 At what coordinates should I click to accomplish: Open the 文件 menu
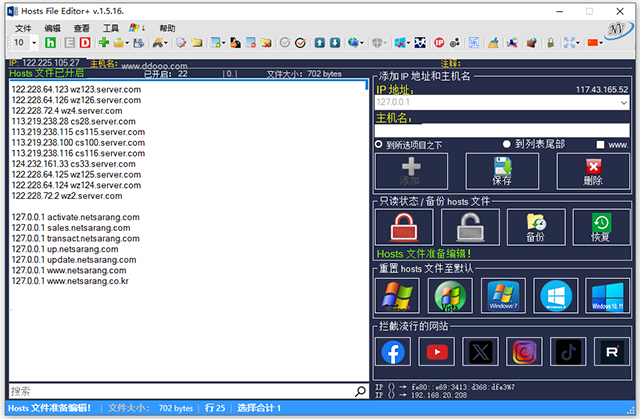tap(23, 28)
